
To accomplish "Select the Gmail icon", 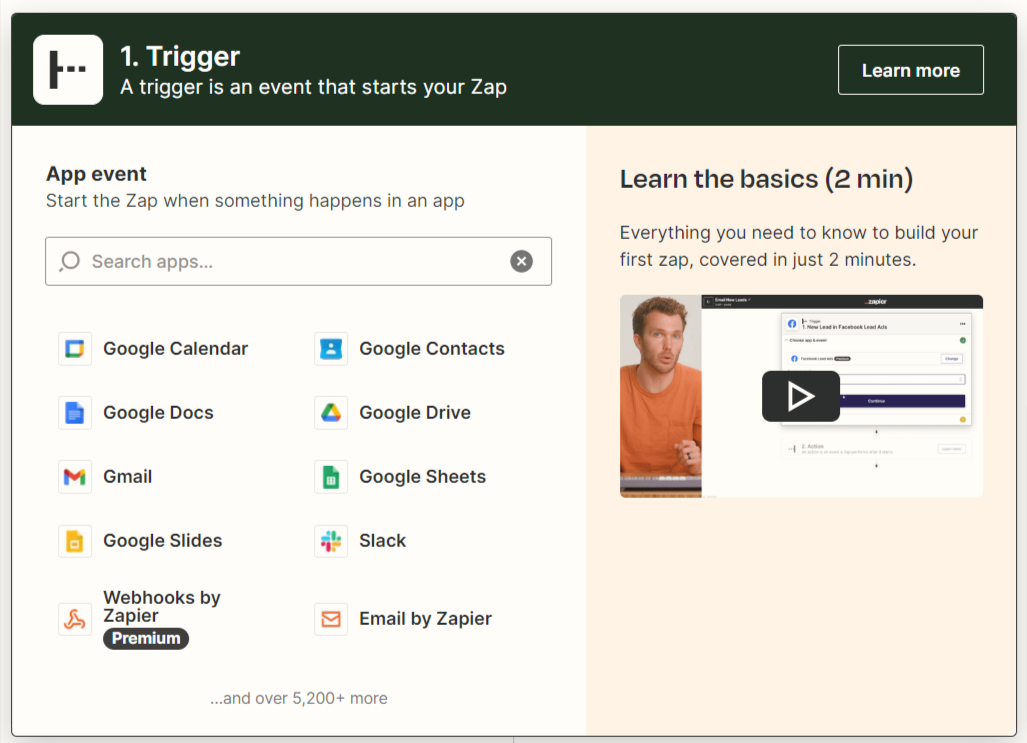I will tap(75, 476).
